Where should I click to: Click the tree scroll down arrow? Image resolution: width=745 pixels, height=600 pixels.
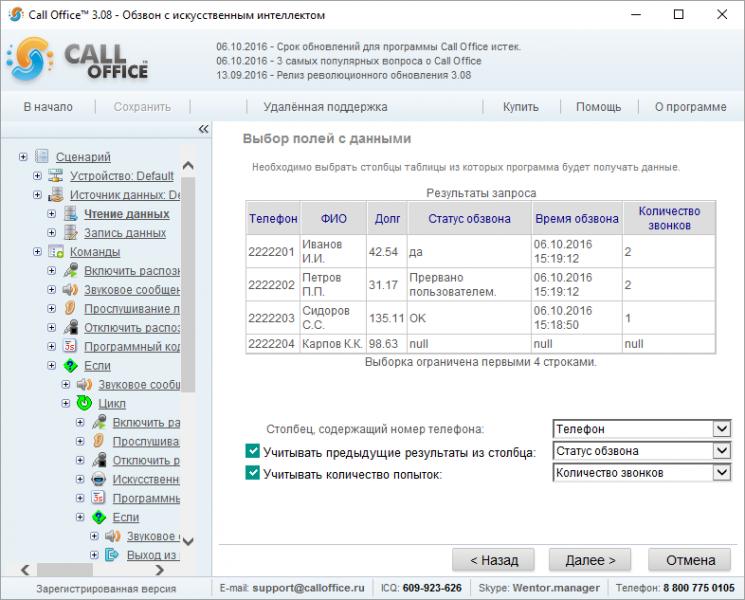click(188, 541)
